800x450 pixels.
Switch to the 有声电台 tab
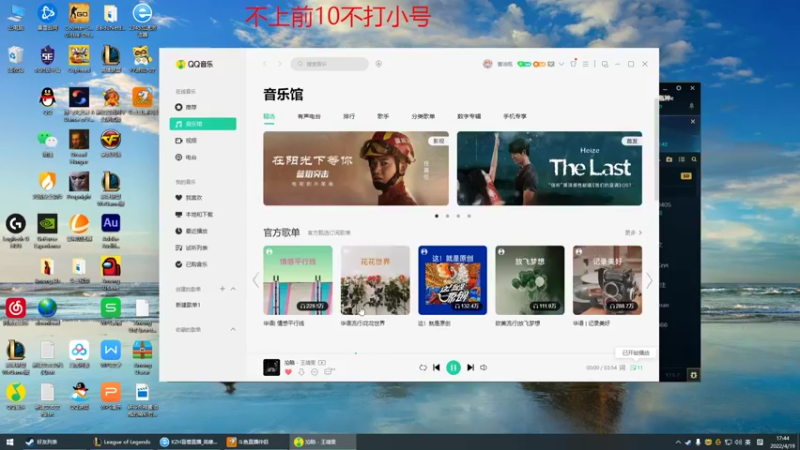[309, 116]
